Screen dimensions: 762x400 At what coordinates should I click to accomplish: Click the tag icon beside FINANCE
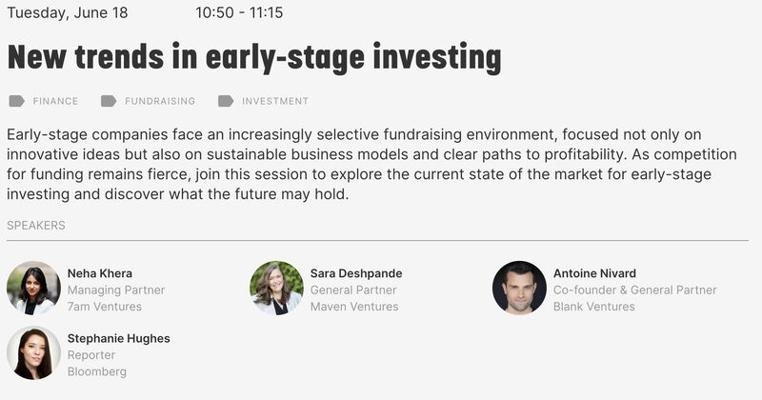(16, 101)
